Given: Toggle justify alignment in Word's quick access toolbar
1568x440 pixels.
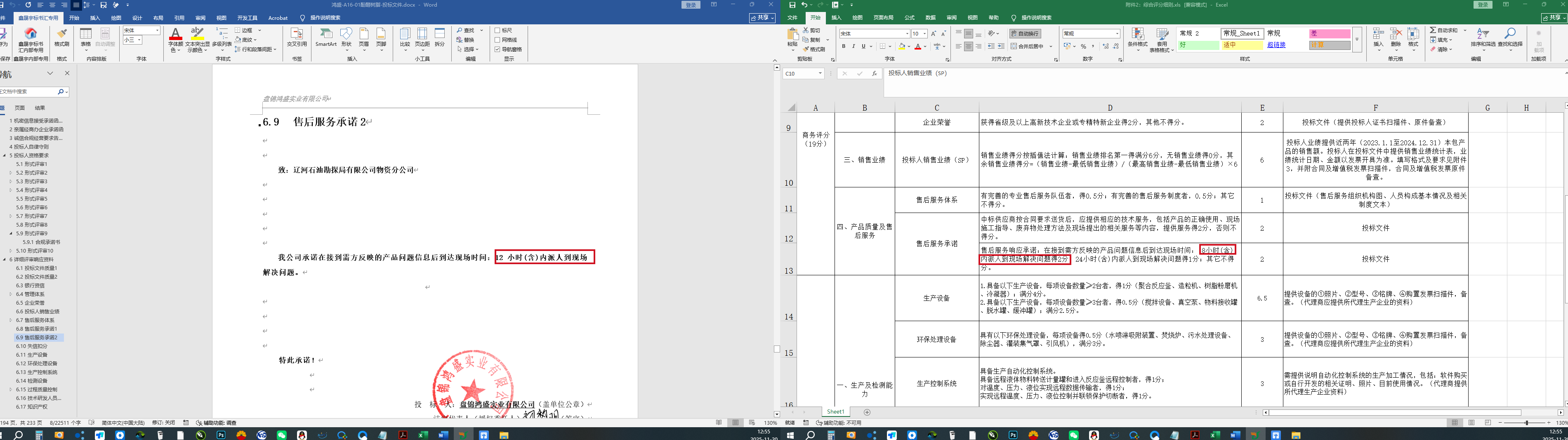Looking at the screenshot, I should pos(76,5).
